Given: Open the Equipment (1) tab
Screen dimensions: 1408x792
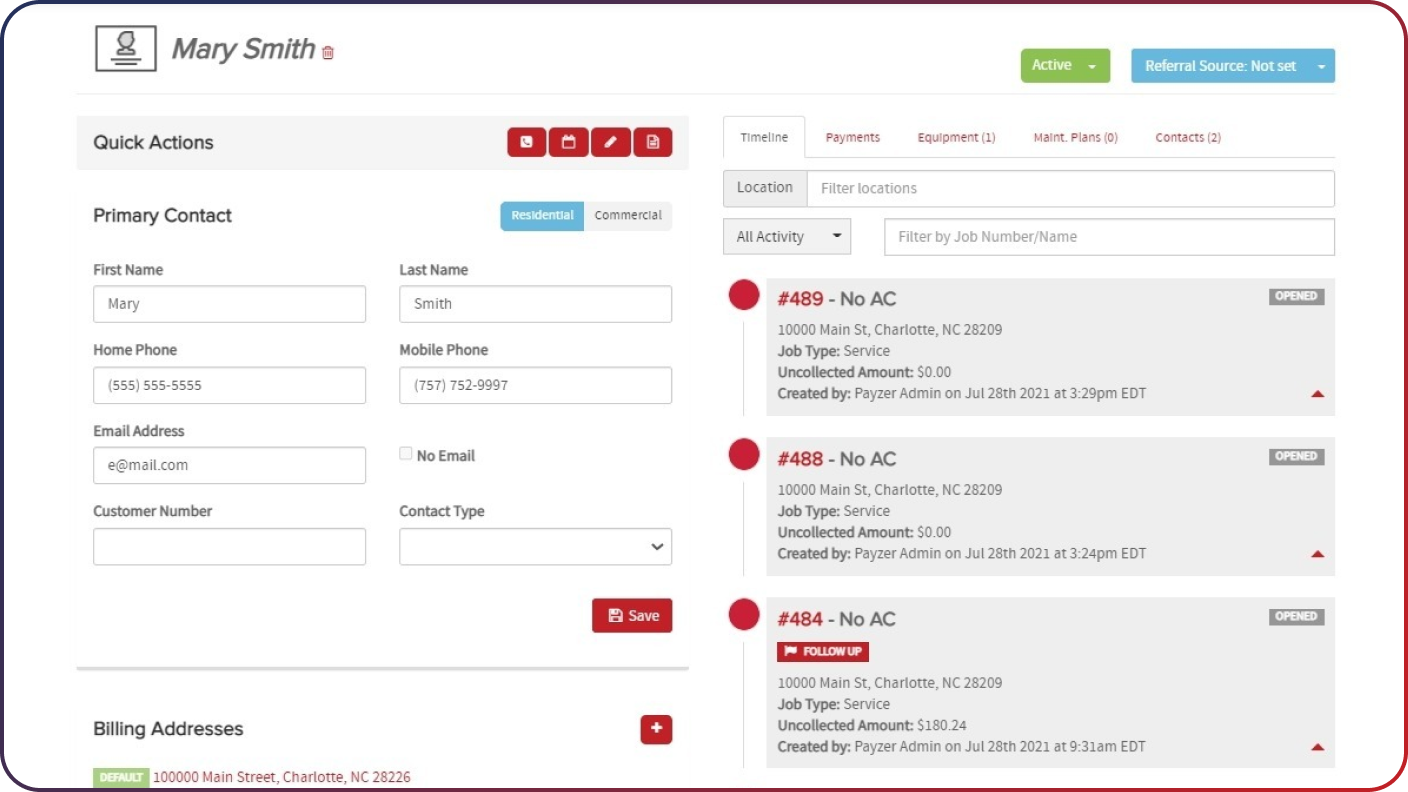Looking at the screenshot, I should point(956,138).
